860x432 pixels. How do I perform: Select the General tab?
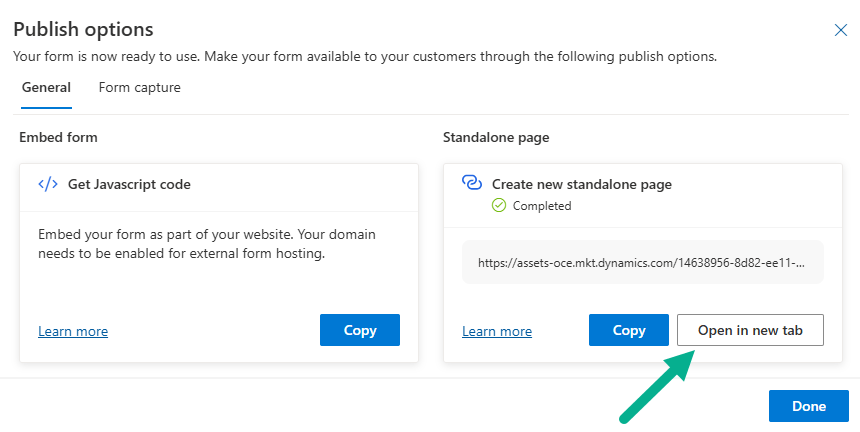pos(46,88)
